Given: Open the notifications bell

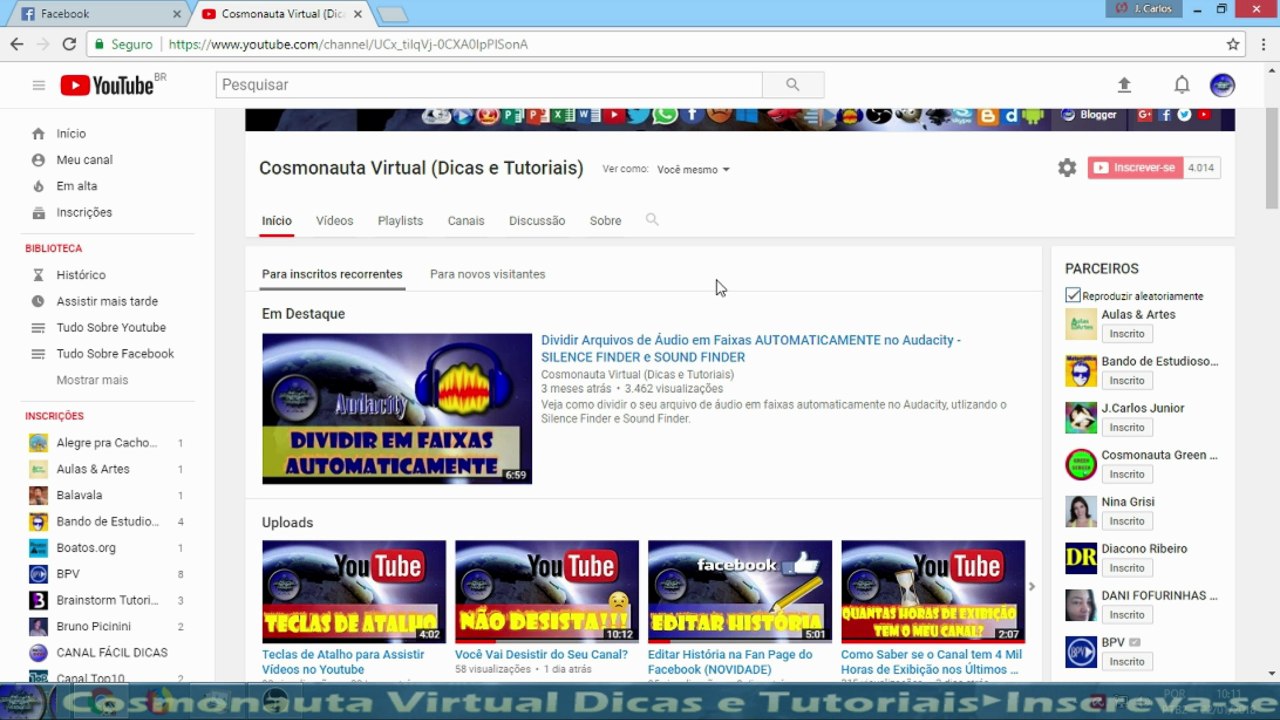Looking at the screenshot, I should [1182, 85].
